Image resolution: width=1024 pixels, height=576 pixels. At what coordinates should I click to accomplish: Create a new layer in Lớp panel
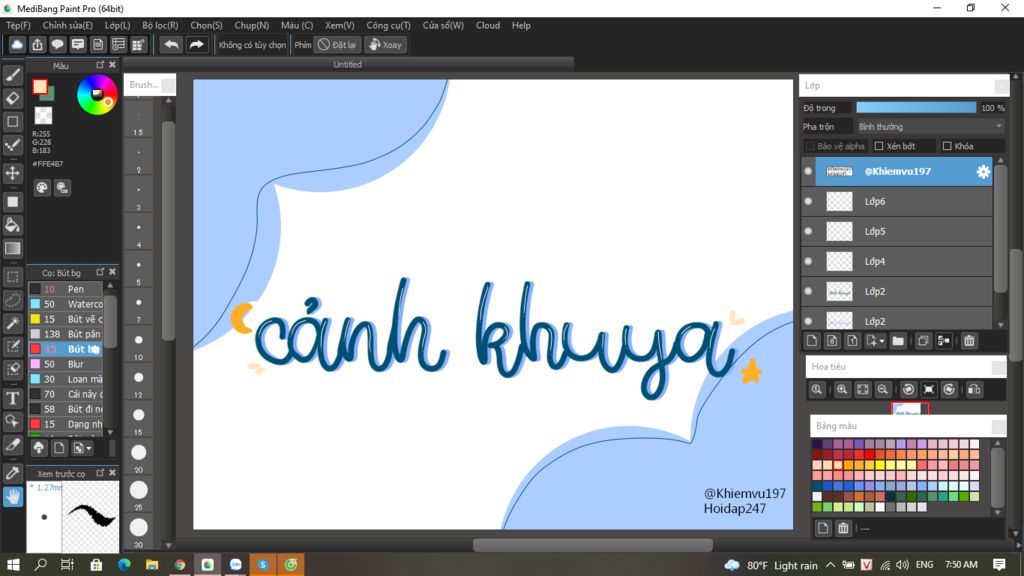pos(812,340)
